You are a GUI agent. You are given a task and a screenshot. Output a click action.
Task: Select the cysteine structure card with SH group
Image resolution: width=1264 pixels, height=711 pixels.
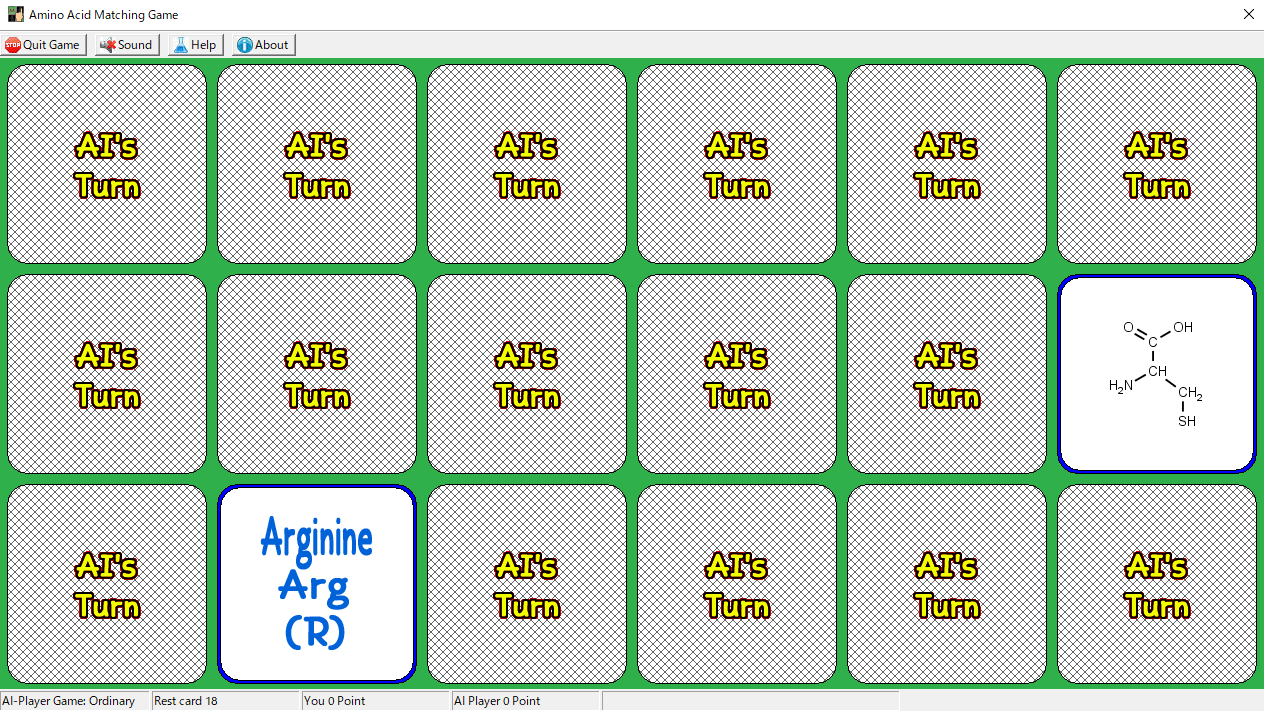coord(1157,374)
